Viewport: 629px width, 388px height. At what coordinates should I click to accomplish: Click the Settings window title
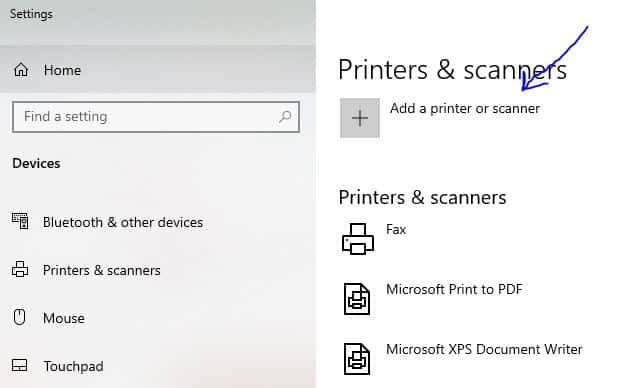31,14
